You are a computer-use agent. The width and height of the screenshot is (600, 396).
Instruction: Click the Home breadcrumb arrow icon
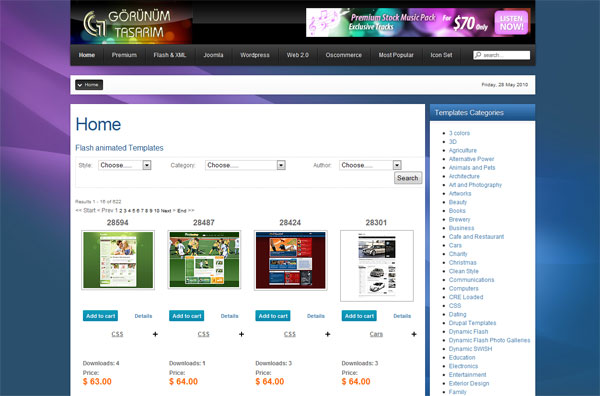(80, 85)
